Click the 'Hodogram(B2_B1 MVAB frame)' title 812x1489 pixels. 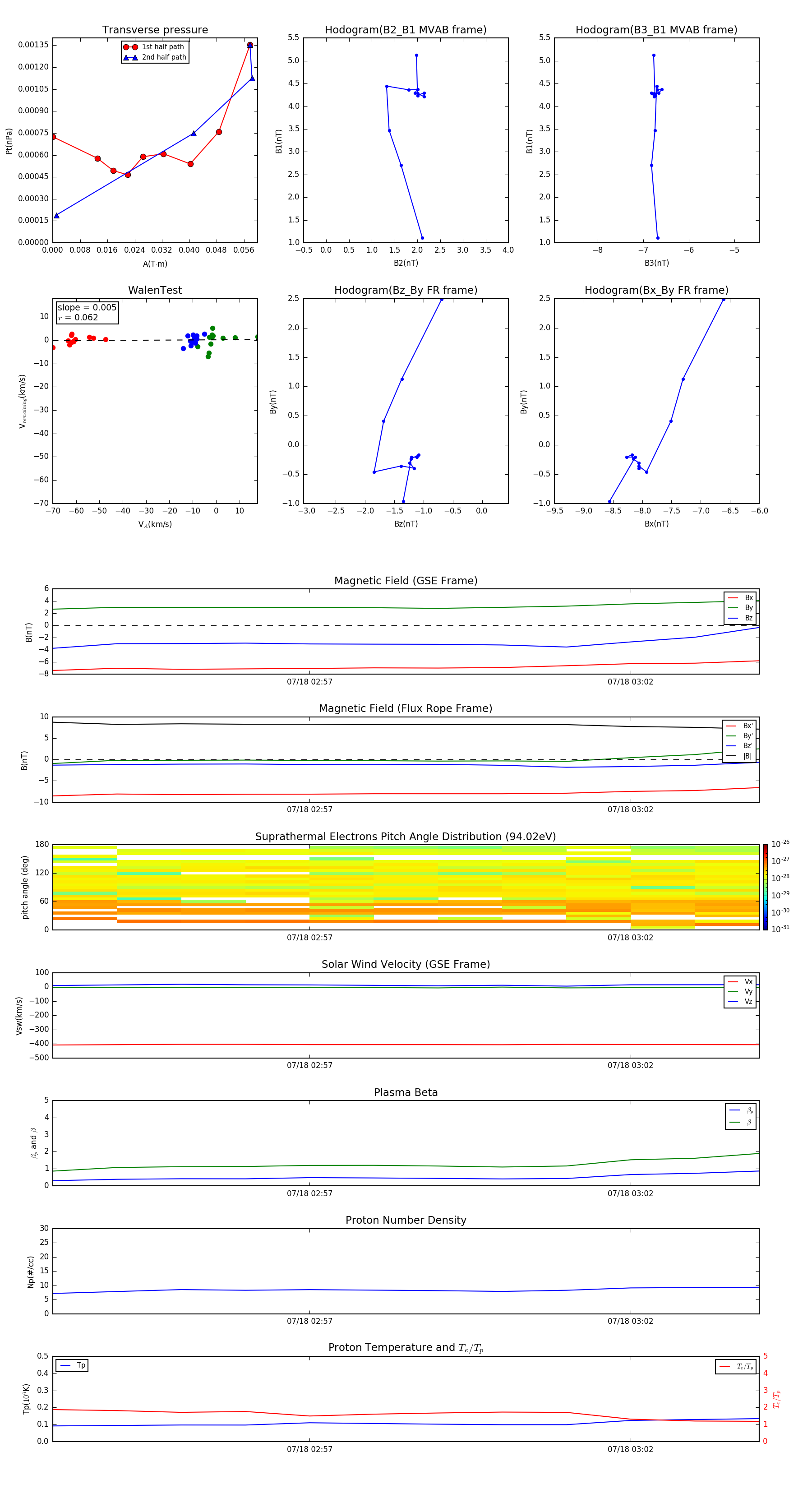406,30
